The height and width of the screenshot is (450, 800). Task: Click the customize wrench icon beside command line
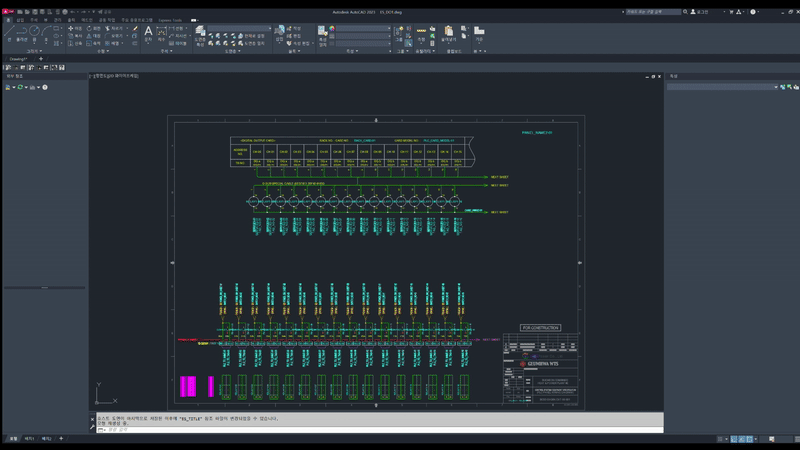click(92, 427)
